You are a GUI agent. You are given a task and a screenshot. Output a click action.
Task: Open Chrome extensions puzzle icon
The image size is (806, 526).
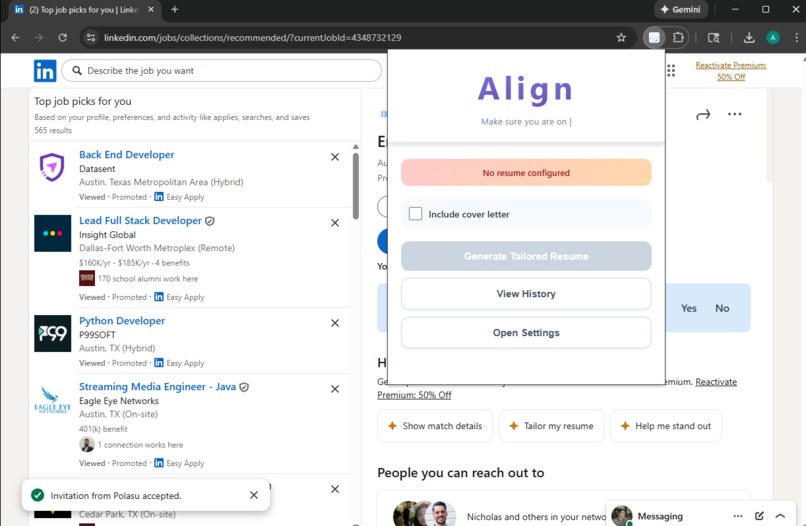pos(679,38)
